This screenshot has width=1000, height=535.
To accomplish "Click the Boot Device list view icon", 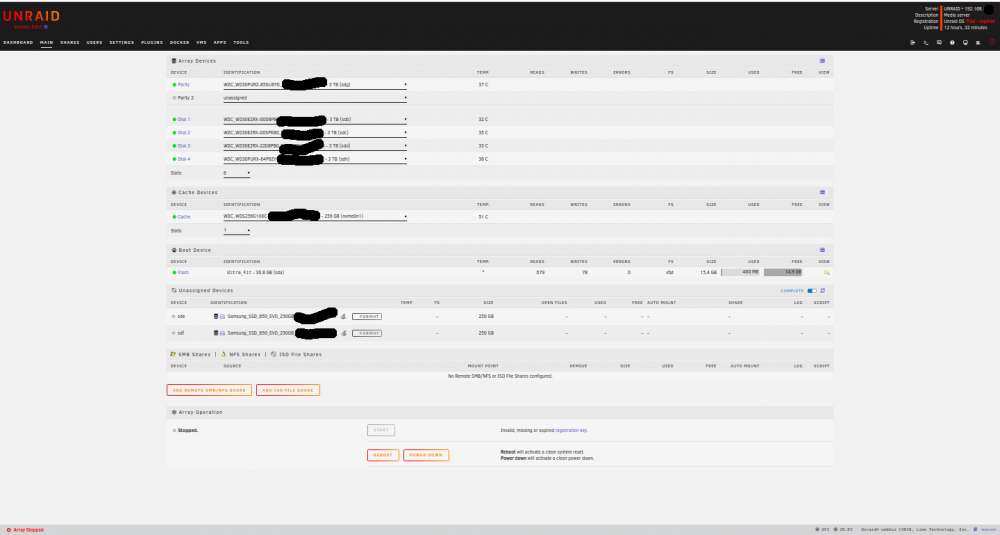I will [822, 250].
